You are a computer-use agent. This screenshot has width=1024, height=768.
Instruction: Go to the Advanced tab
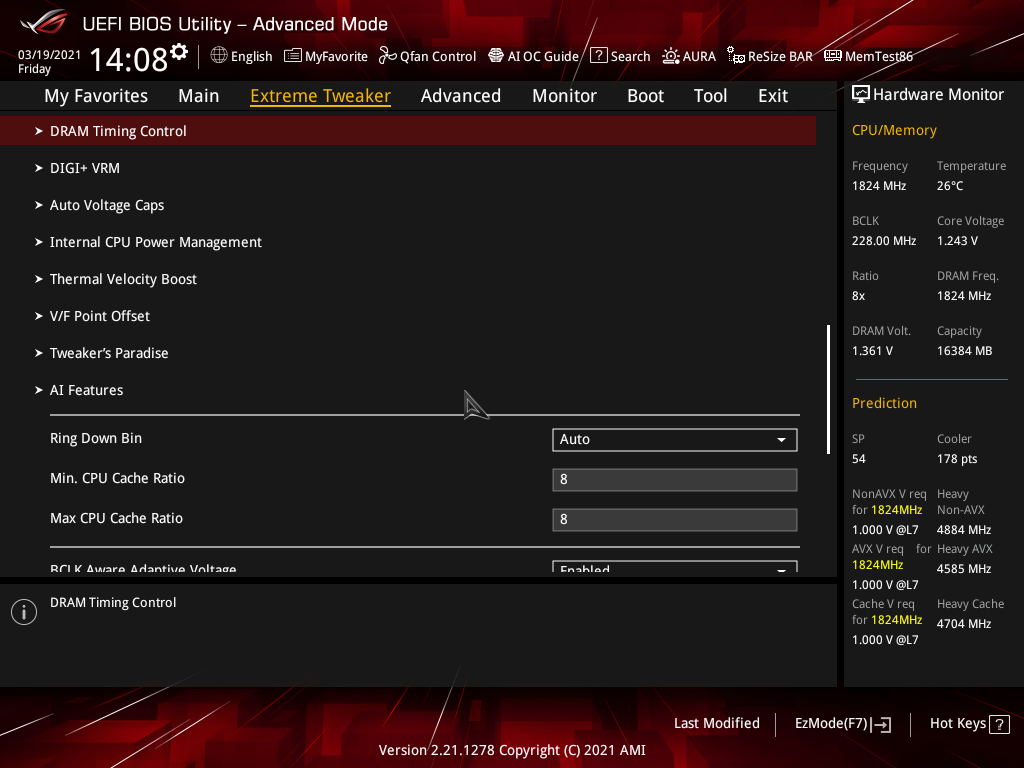point(461,96)
